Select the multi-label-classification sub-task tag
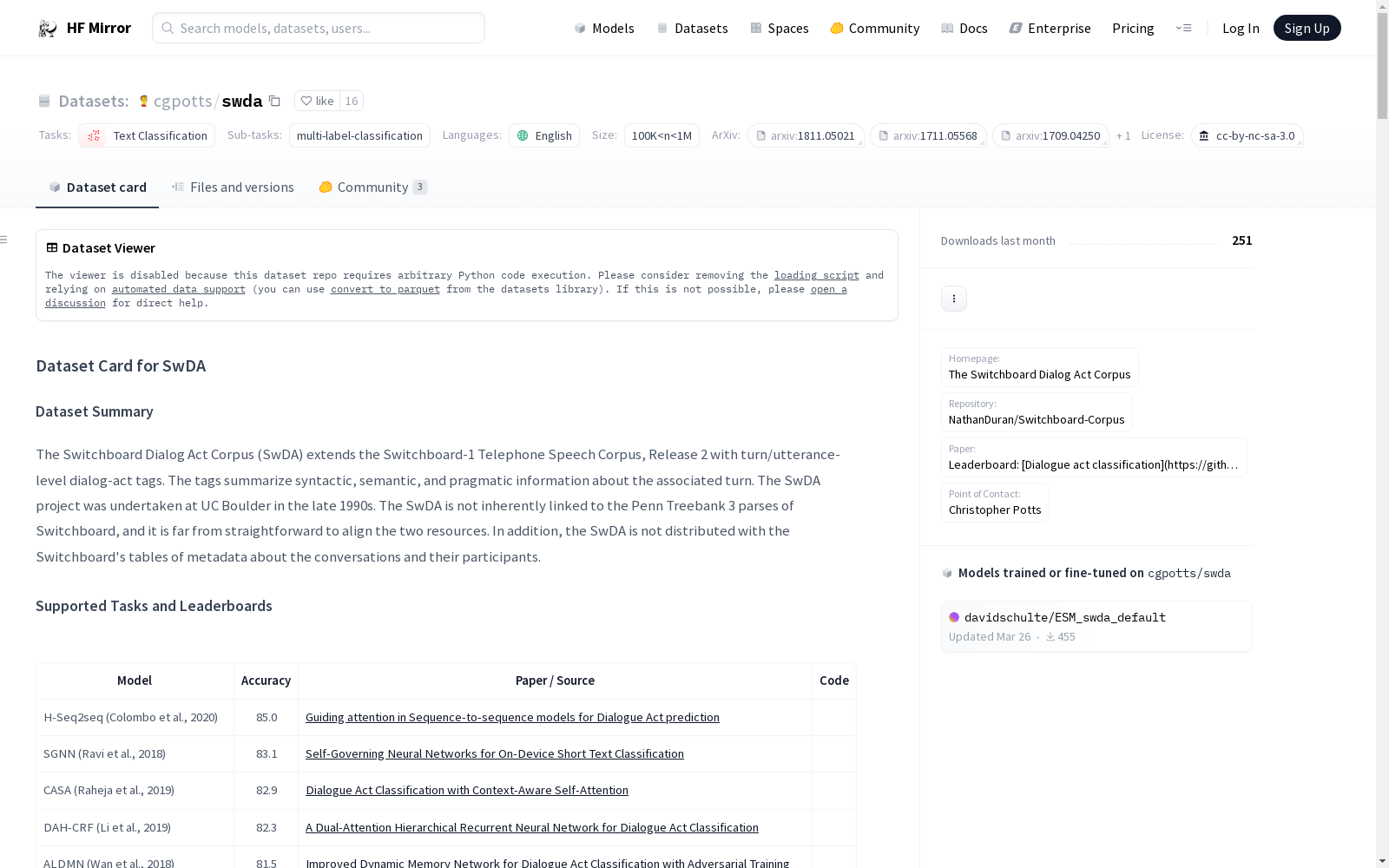 [359, 135]
